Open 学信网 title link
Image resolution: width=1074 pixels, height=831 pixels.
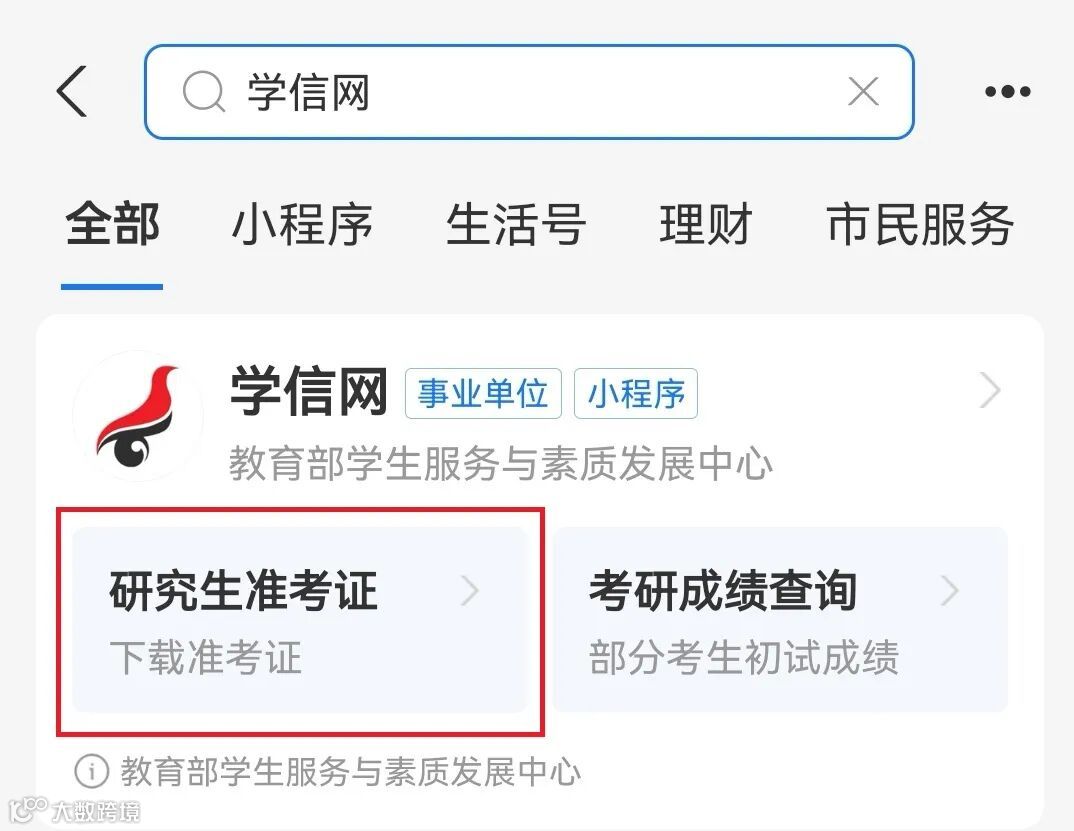coord(309,390)
